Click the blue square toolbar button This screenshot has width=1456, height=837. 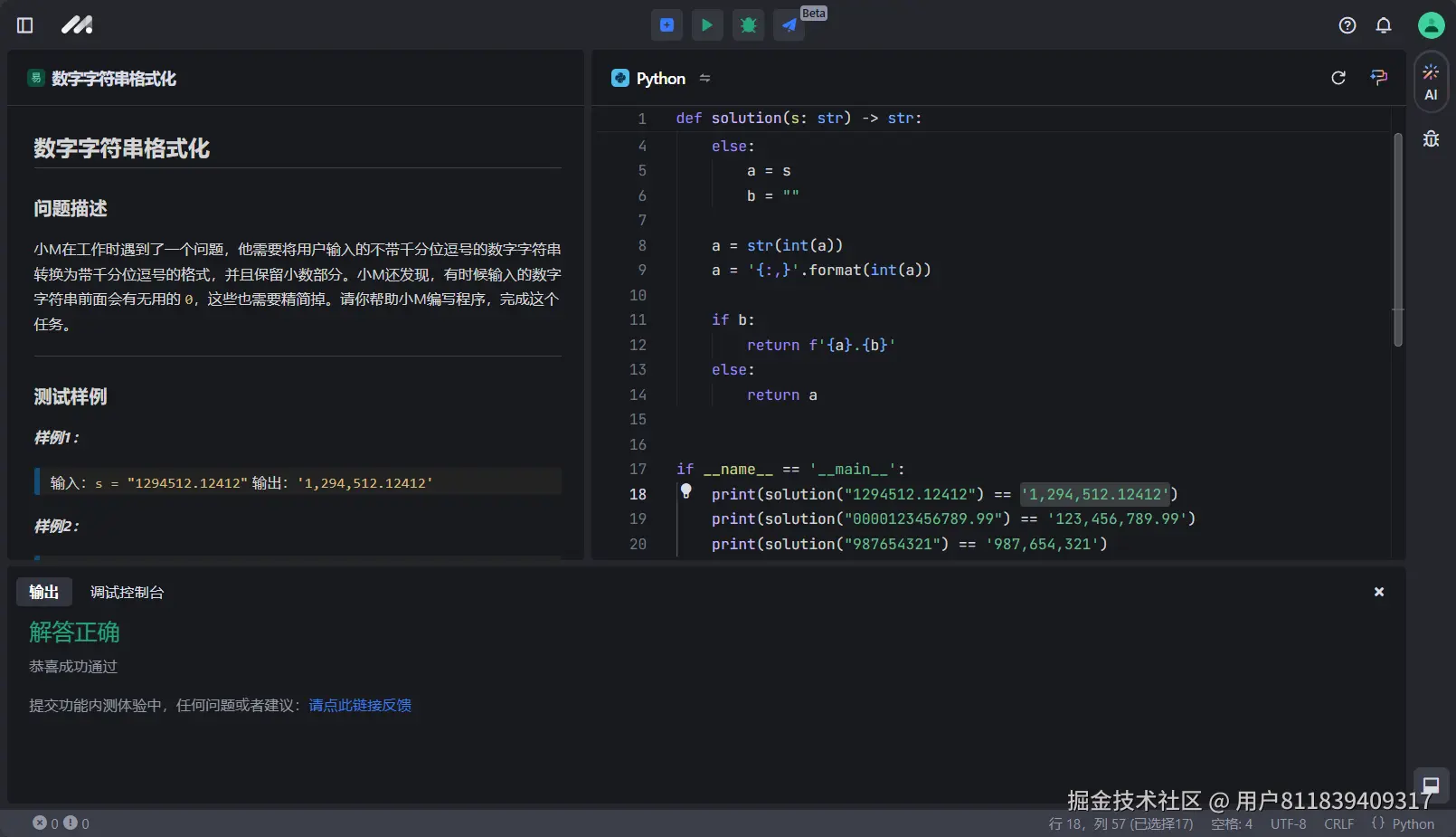point(667,25)
